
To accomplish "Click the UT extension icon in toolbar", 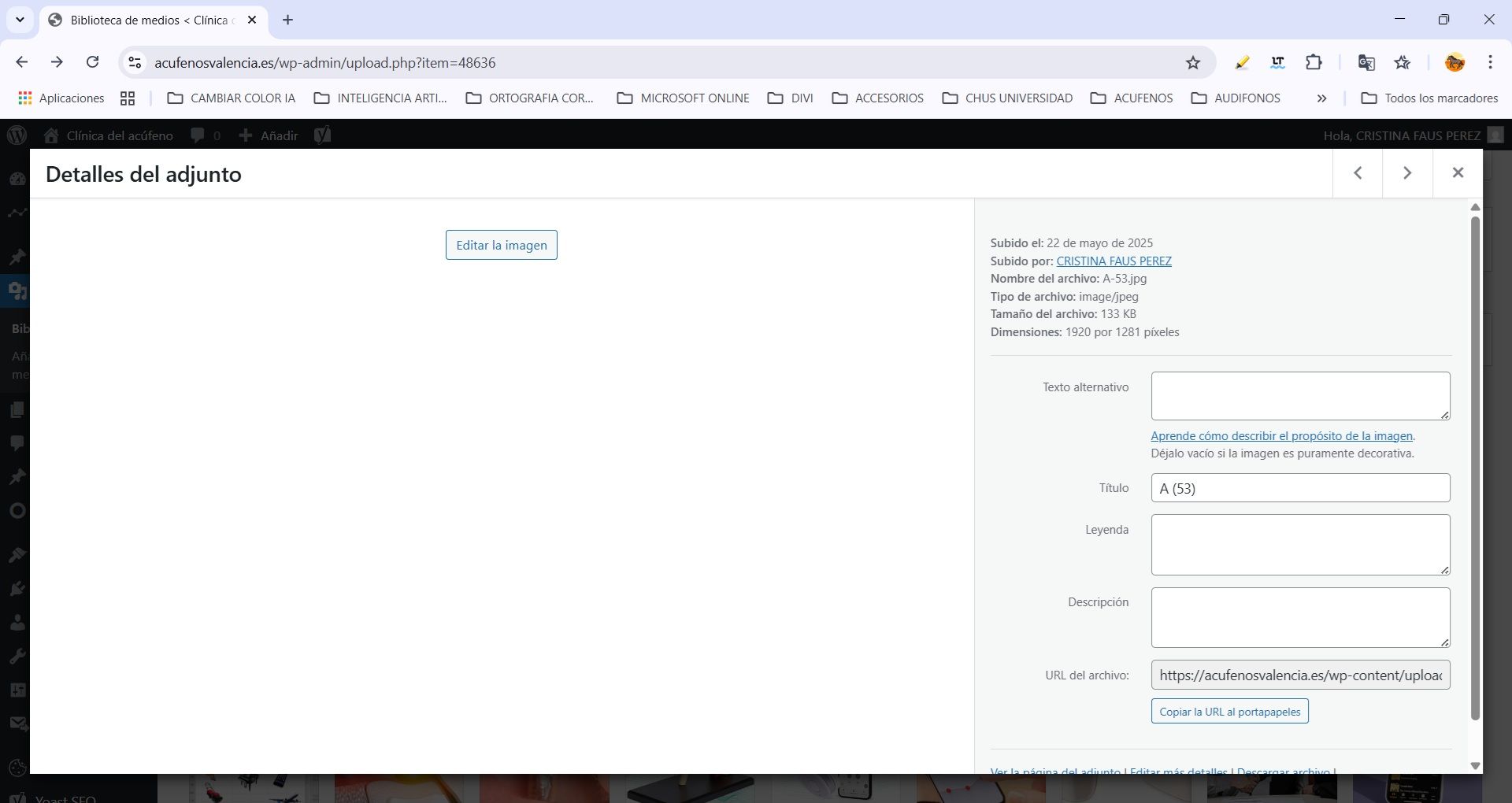I will click(x=1277, y=62).
